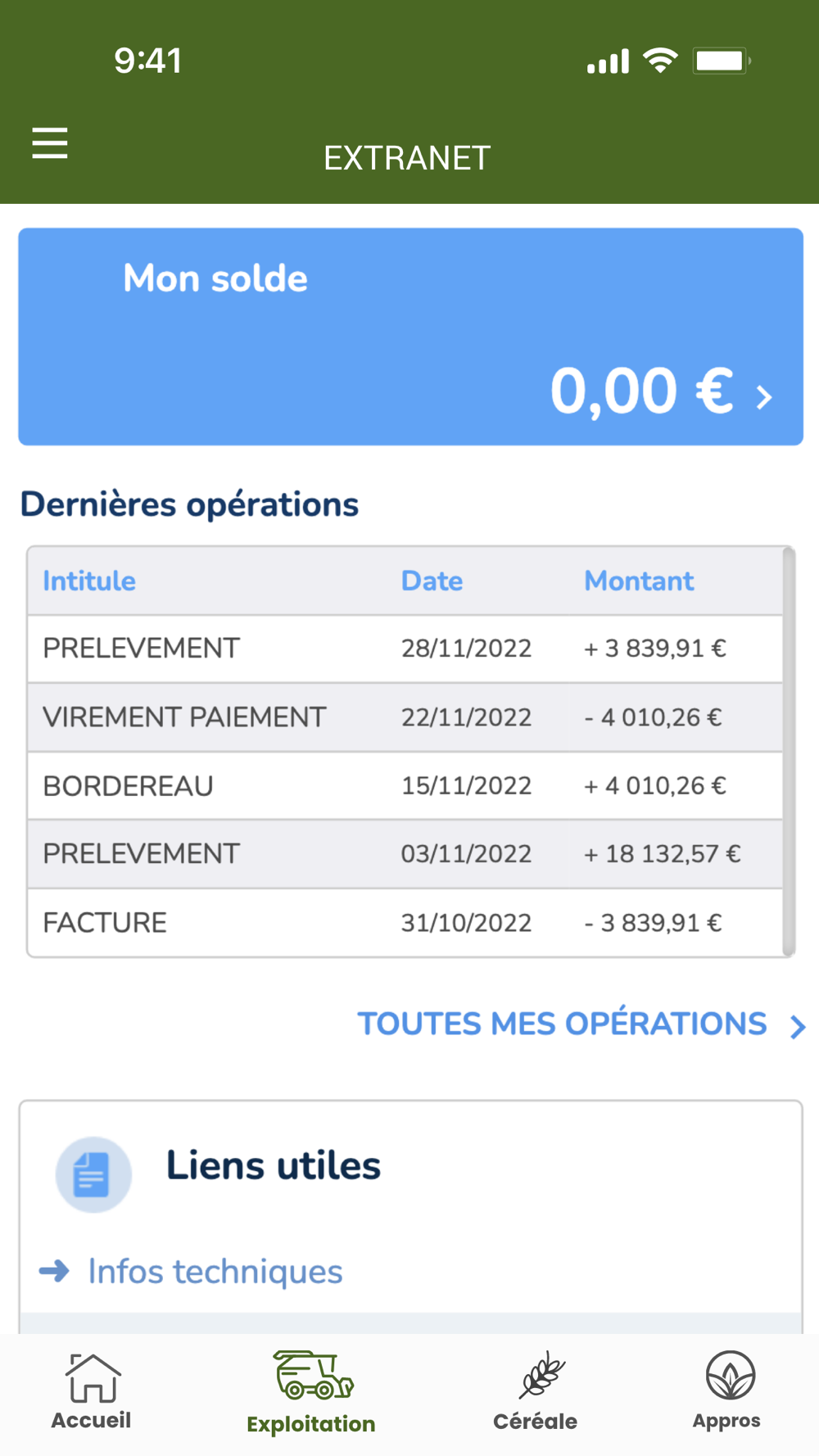Check the battery status icon
The width and height of the screenshot is (819, 1456).
[721, 61]
